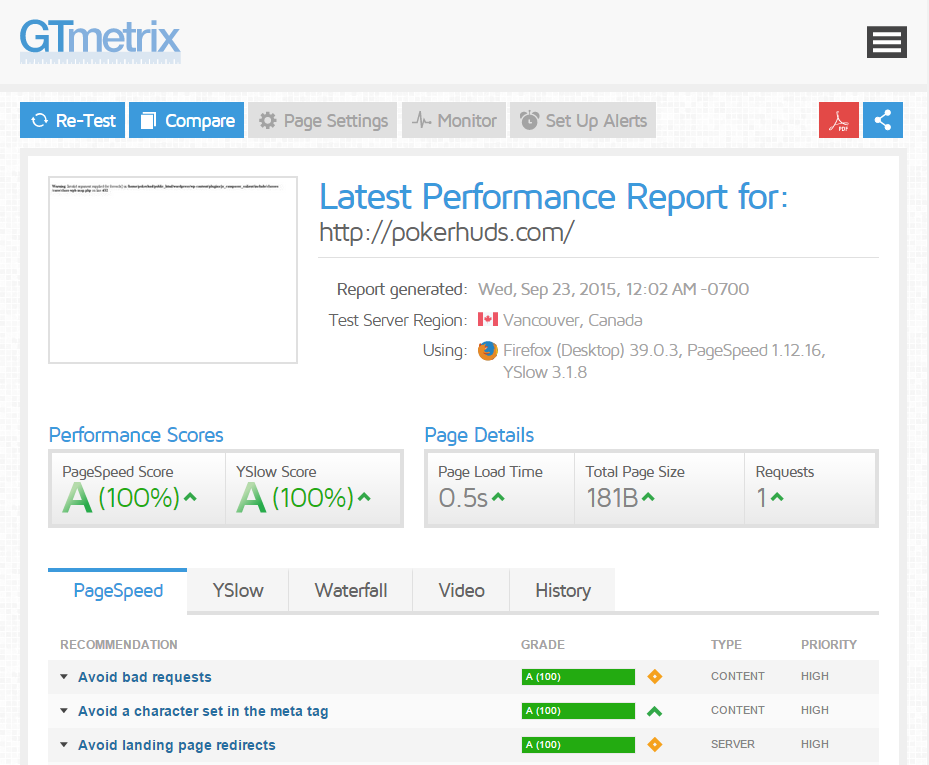Click the Compare button

pyautogui.click(x=187, y=120)
